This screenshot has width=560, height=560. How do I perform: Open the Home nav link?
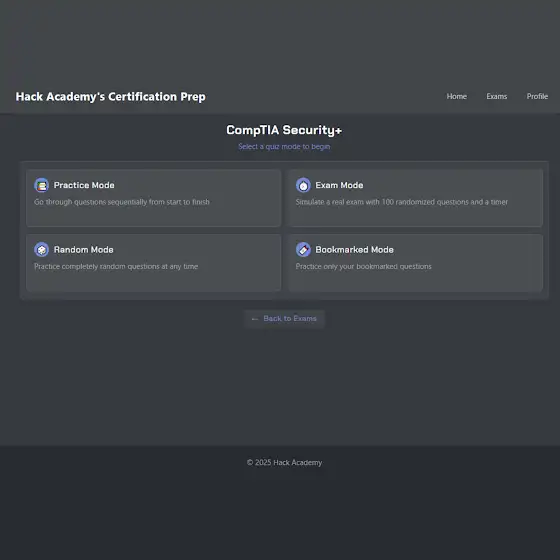[456, 96]
